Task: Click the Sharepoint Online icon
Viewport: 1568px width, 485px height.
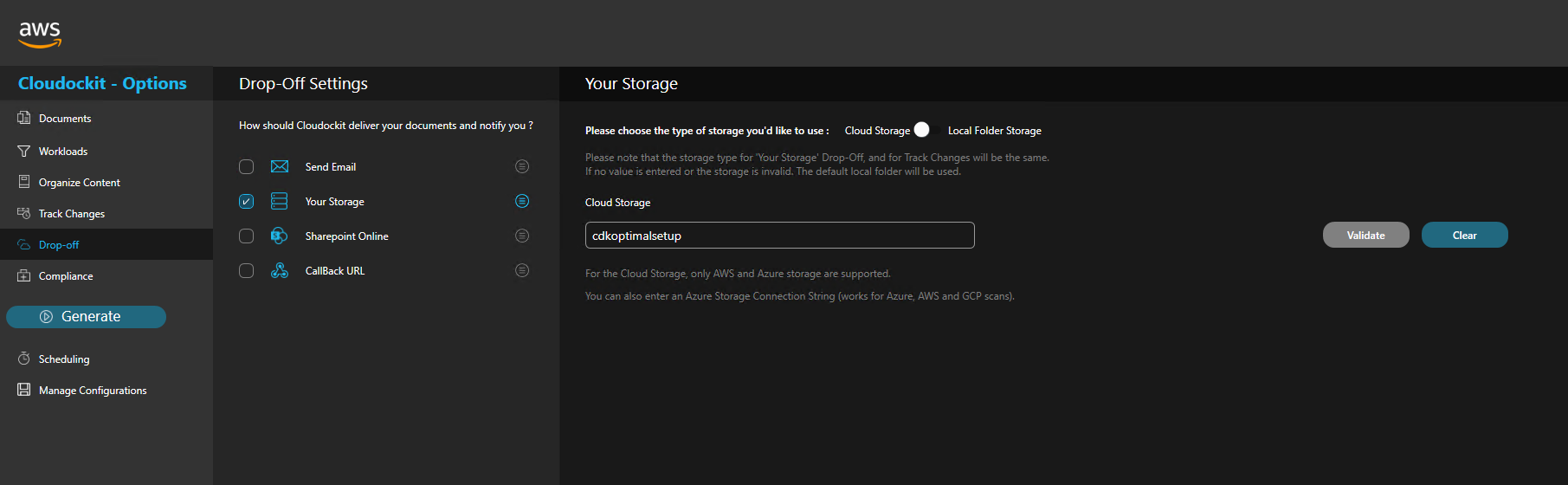Action: tap(280, 236)
